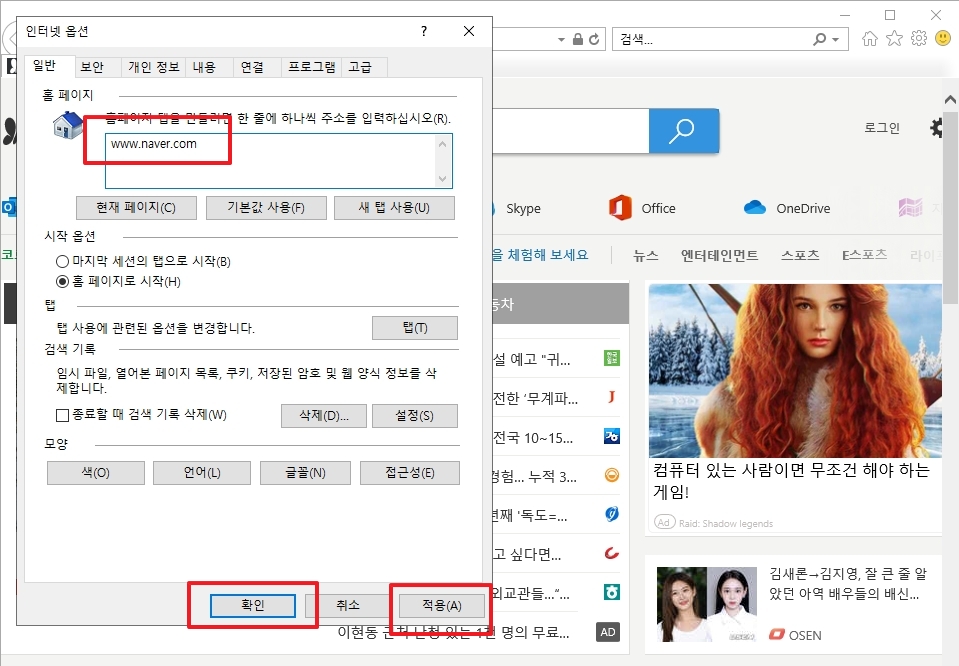Select 홈 페이지로 시작 radio option

tap(62, 281)
